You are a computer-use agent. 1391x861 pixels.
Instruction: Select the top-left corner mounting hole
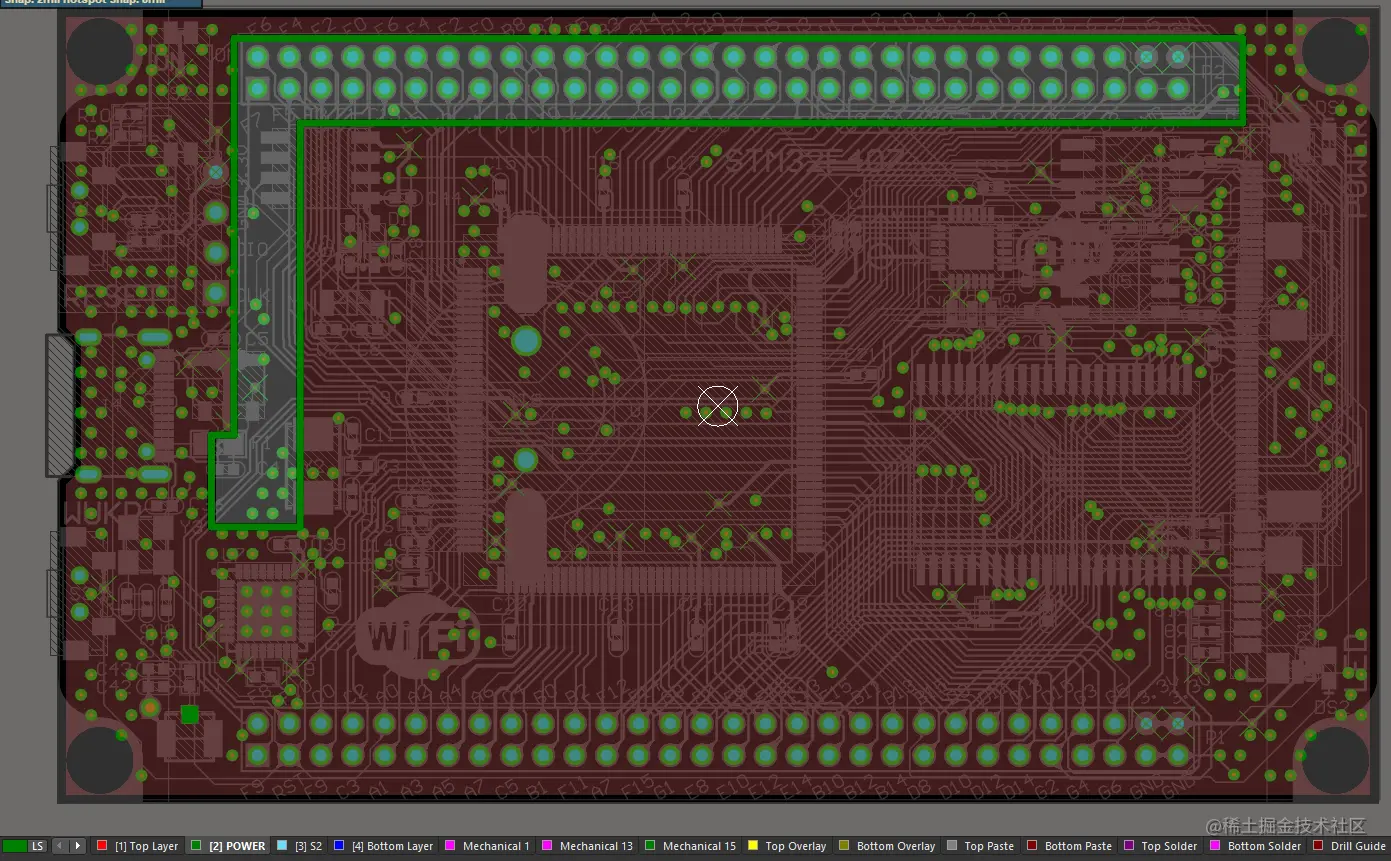click(x=100, y=51)
